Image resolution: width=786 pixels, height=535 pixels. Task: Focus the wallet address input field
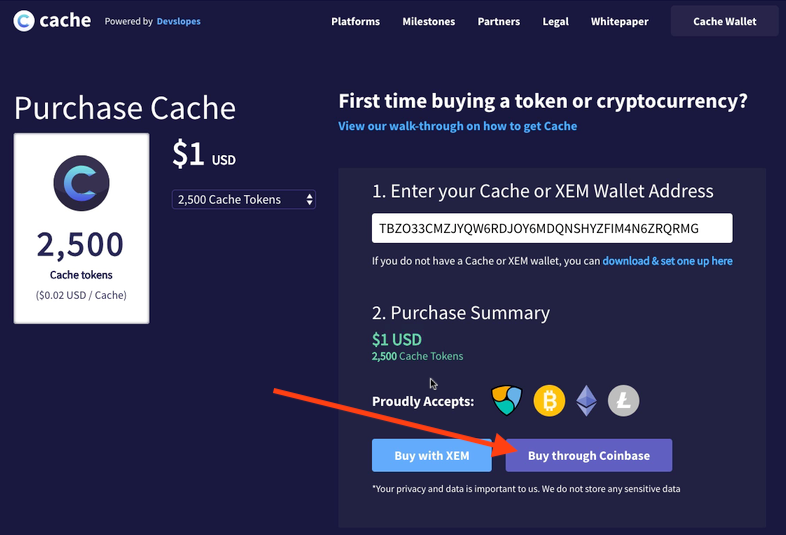tap(551, 228)
